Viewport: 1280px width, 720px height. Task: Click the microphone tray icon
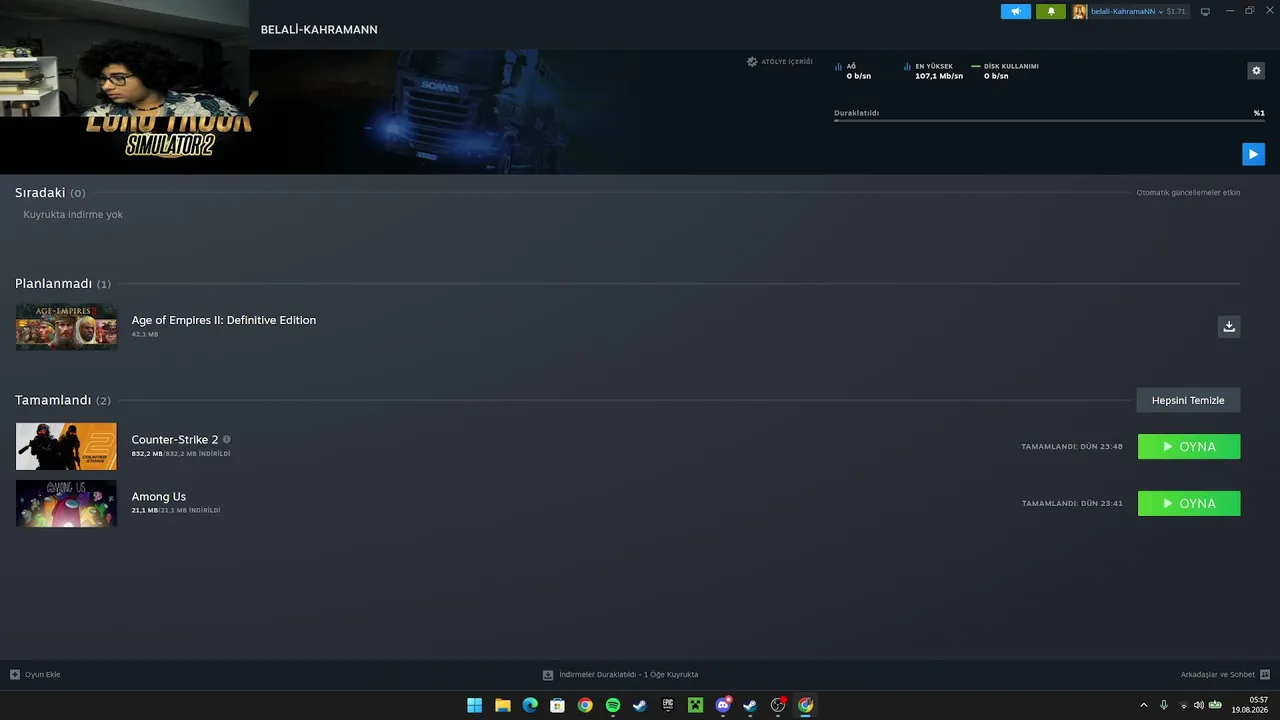[1164, 705]
